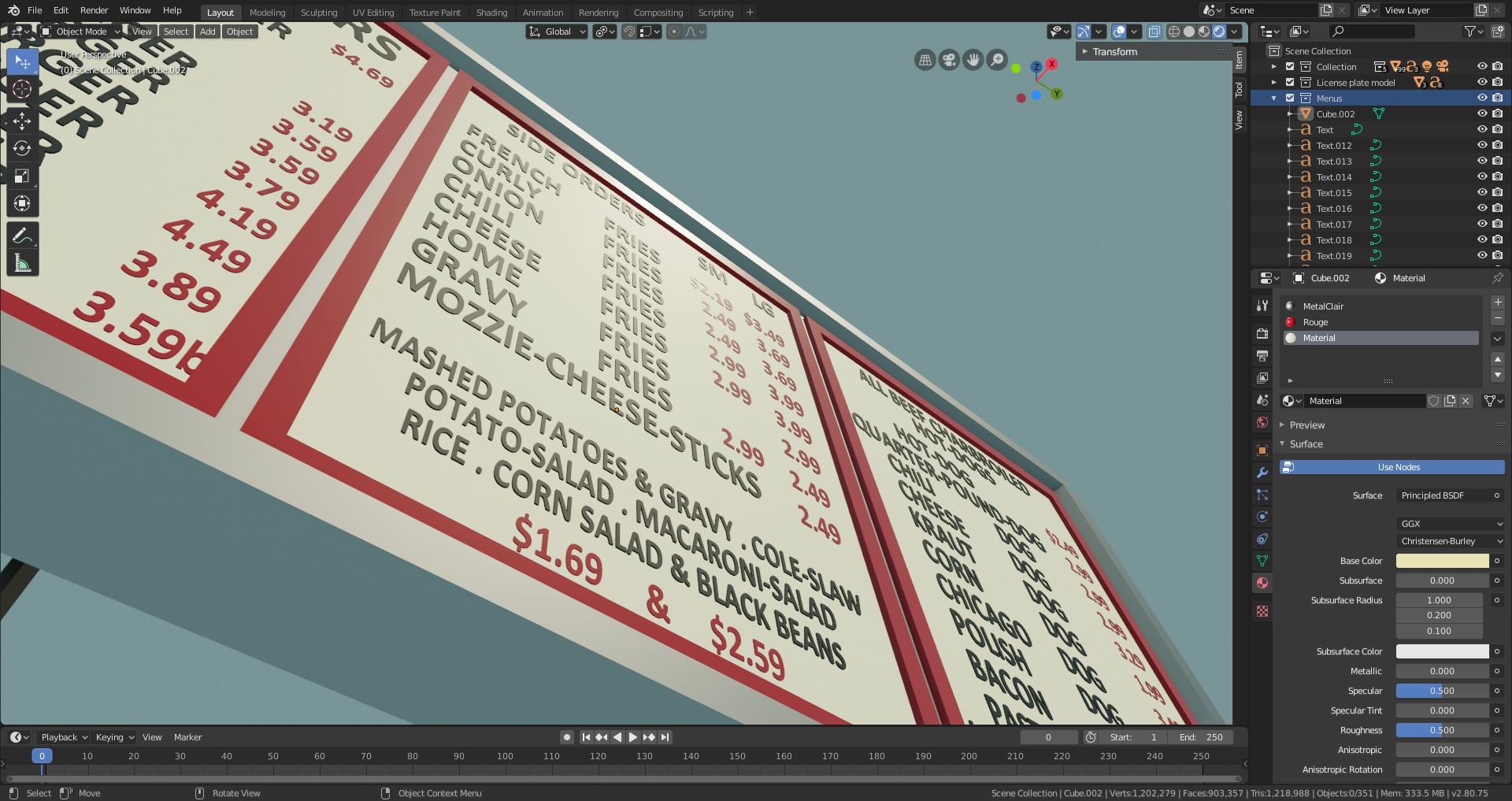The width and height of the screenshot is (1512, 801).
Task: Activate the Rotate tool
Action: click(x=22, y=148)
